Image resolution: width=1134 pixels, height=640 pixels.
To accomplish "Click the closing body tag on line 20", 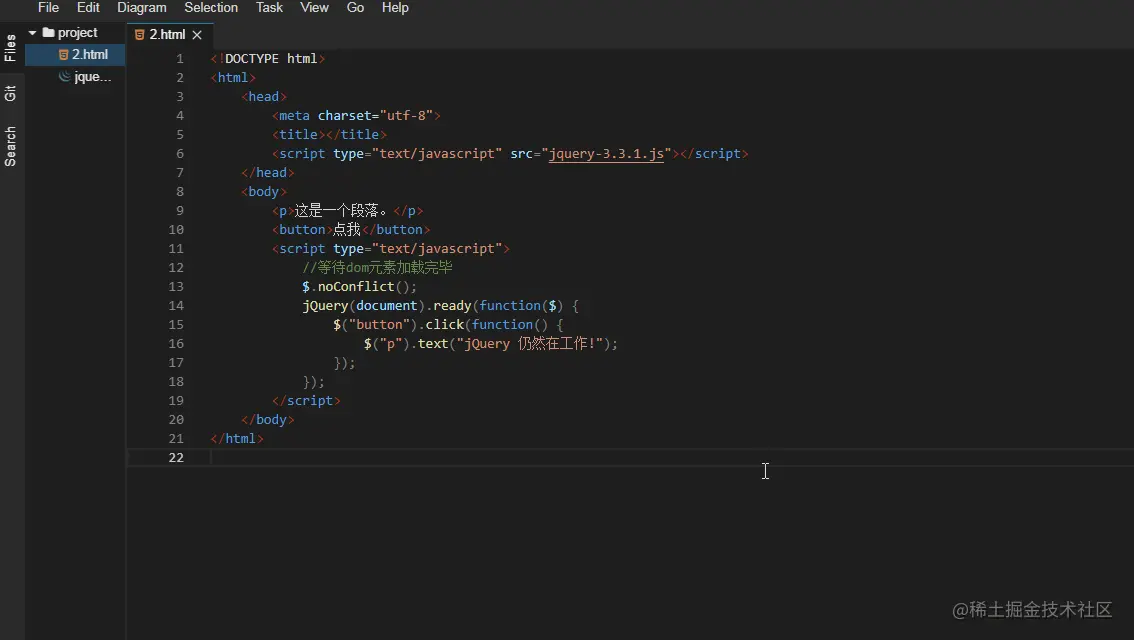I will coord(268,419).
